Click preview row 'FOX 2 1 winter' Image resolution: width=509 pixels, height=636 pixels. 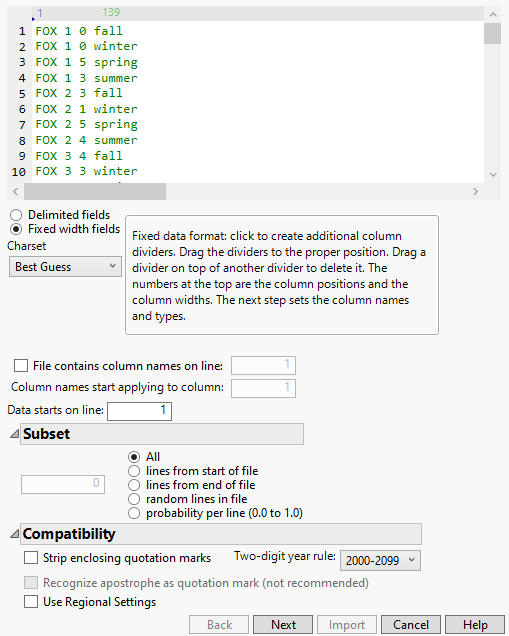86,109
